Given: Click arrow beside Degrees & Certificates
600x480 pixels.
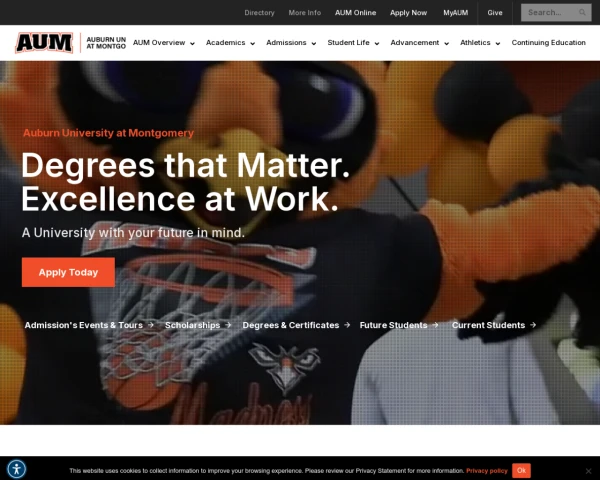Looking at the screenshot, I should 347,325.
